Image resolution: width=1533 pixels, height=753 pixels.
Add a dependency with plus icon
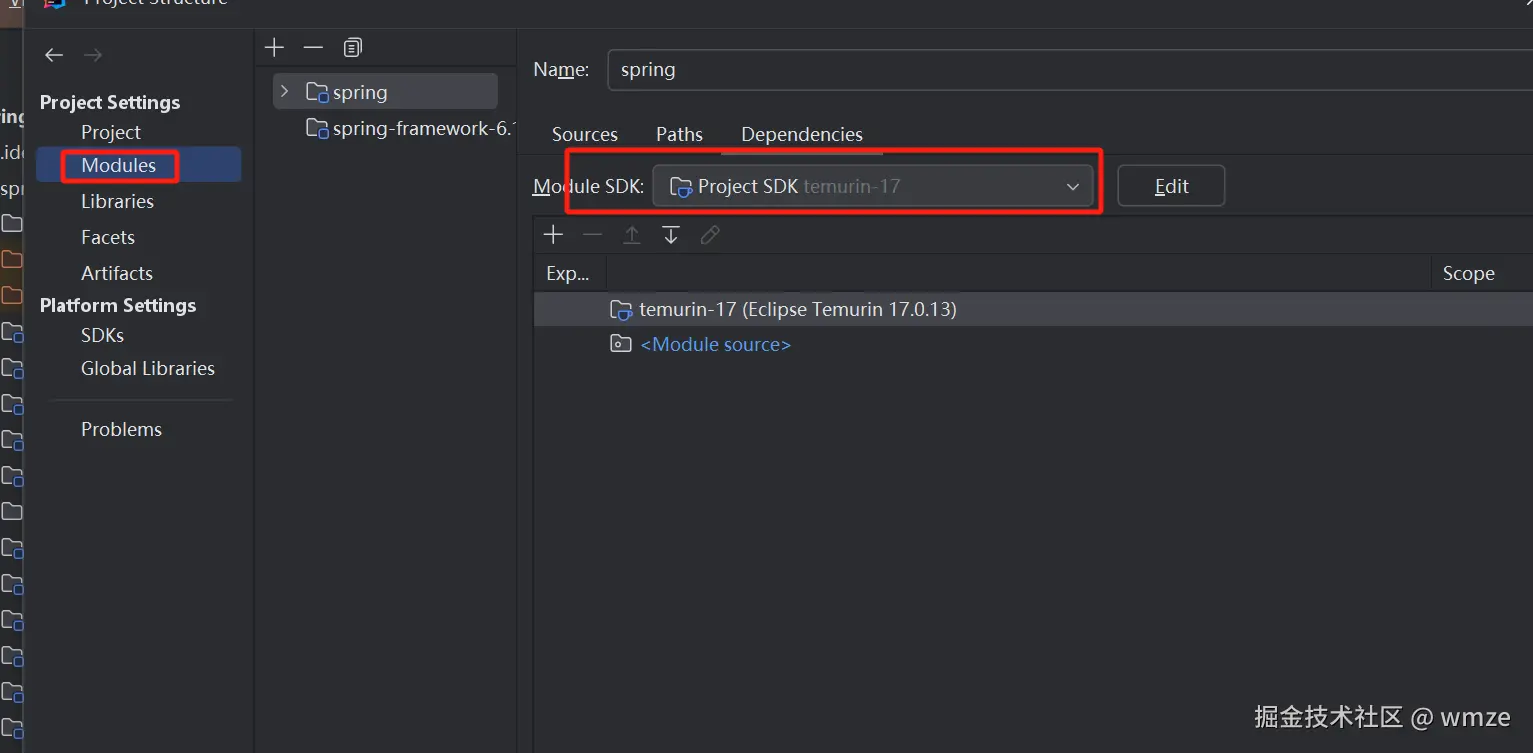(x=553, y=235)
